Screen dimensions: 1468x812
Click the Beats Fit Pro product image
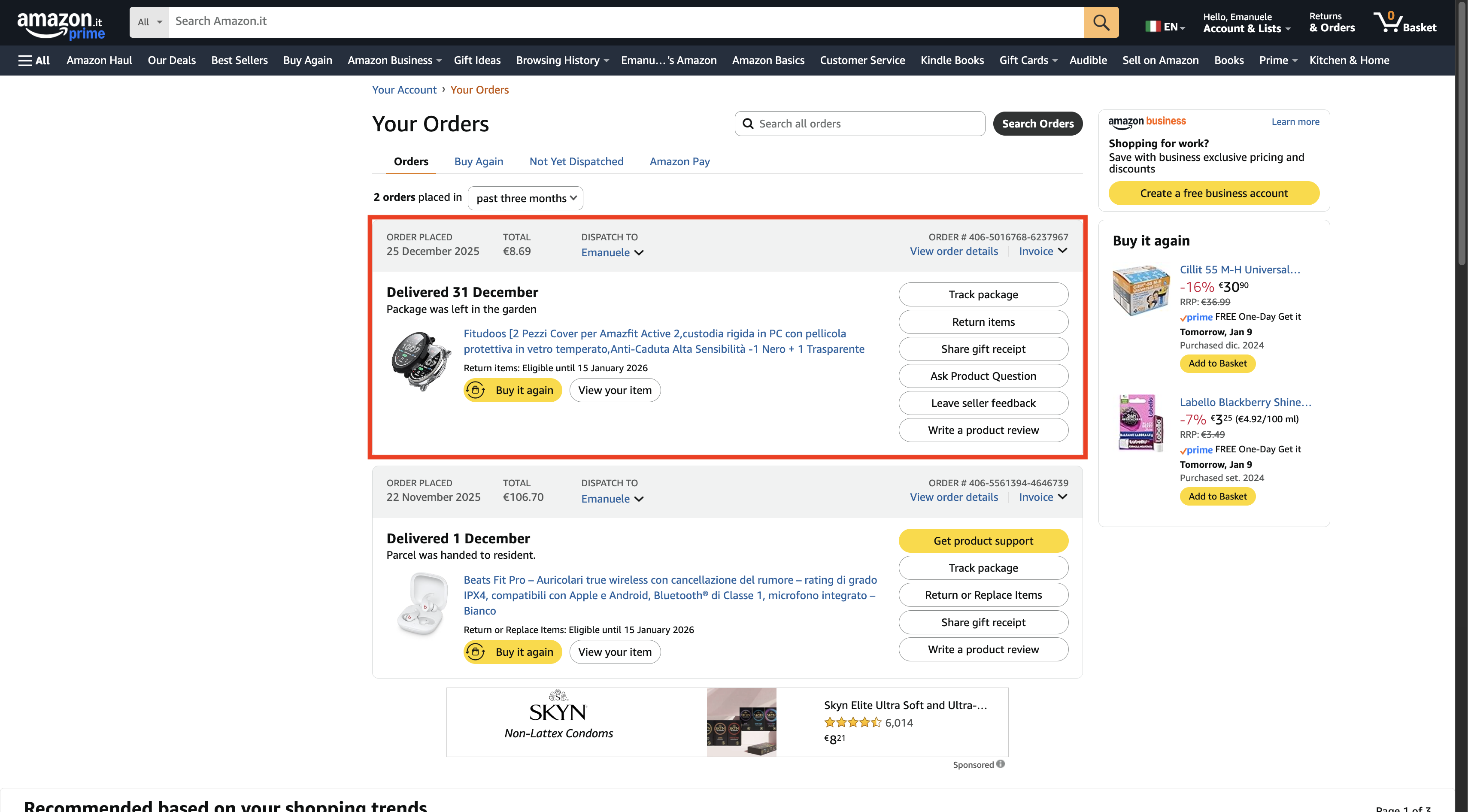[422, 604]
